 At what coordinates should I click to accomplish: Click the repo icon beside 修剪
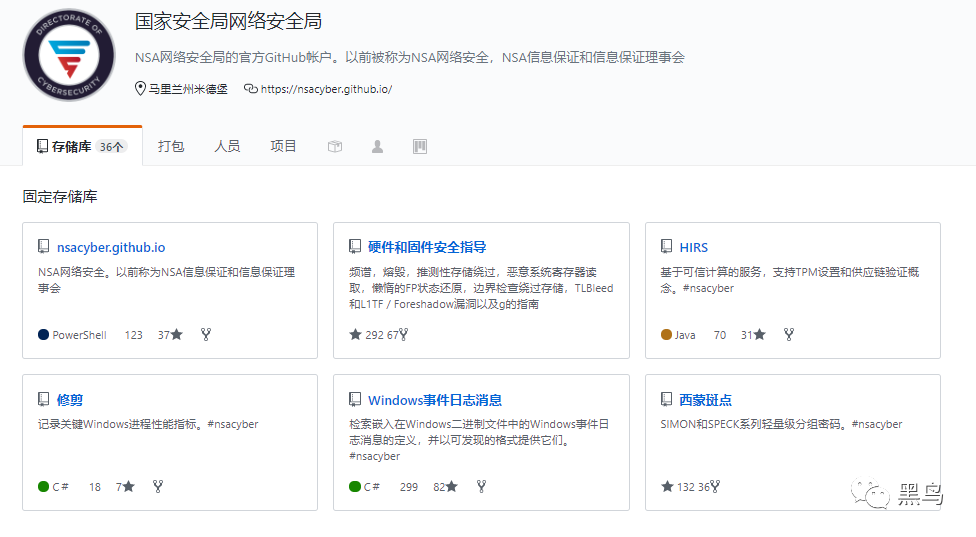[x=44, y=399]
